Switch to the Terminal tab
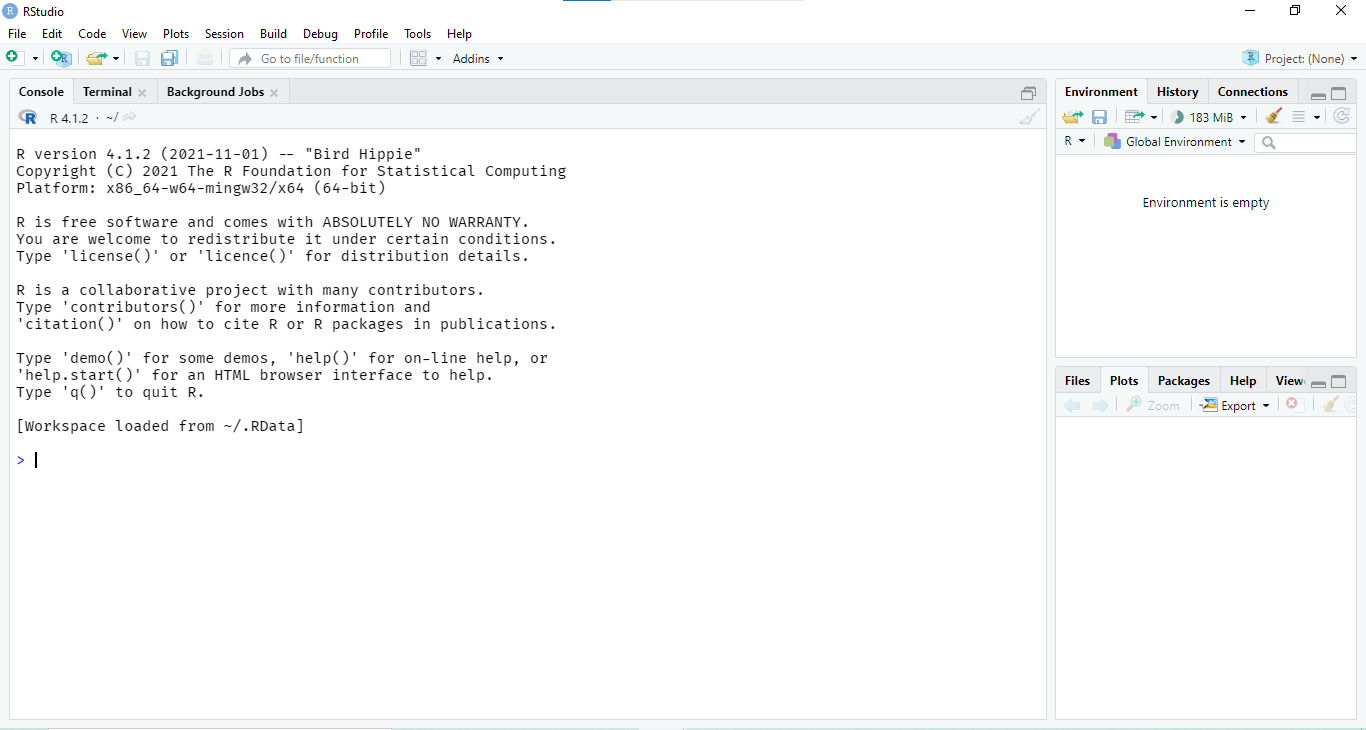Screen dimensions: 1366x730 (x=106, y=91)
